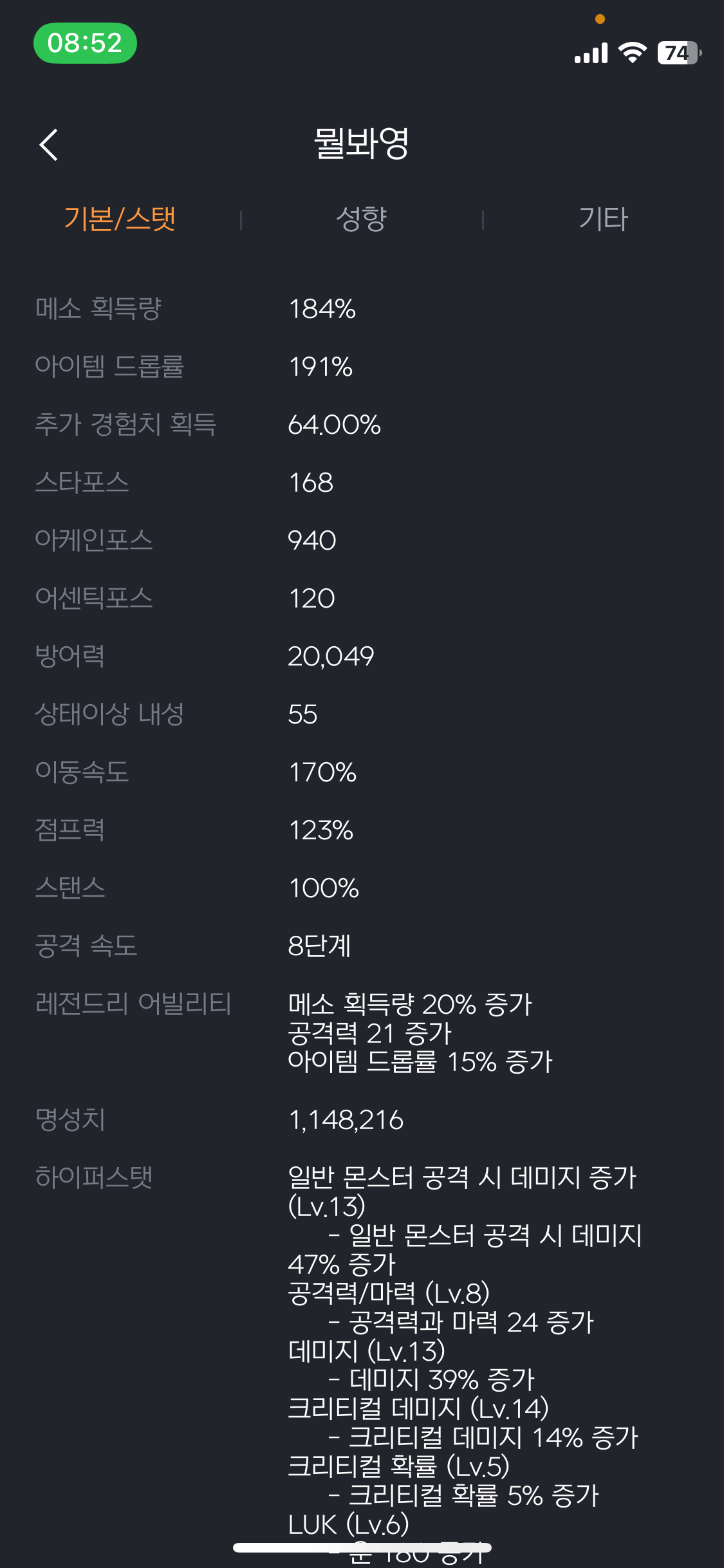Tap the back arrow icon
Screen dimensions: 724x1568
(49, 145)
